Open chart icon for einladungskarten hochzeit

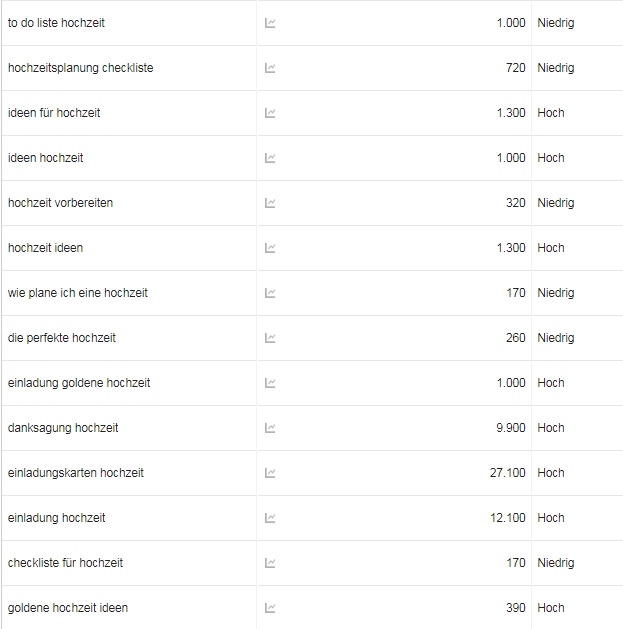coord(270,473)
